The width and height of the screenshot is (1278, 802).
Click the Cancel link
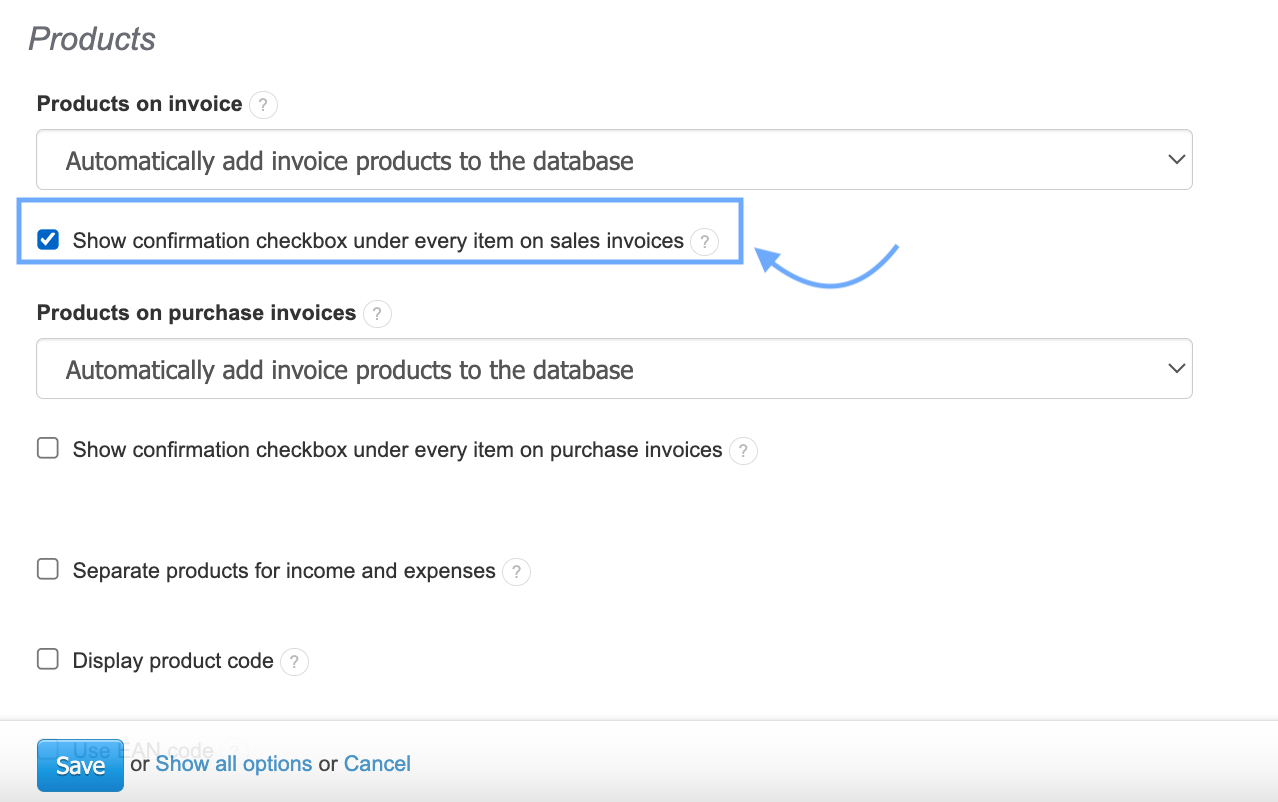coord(377,764)
